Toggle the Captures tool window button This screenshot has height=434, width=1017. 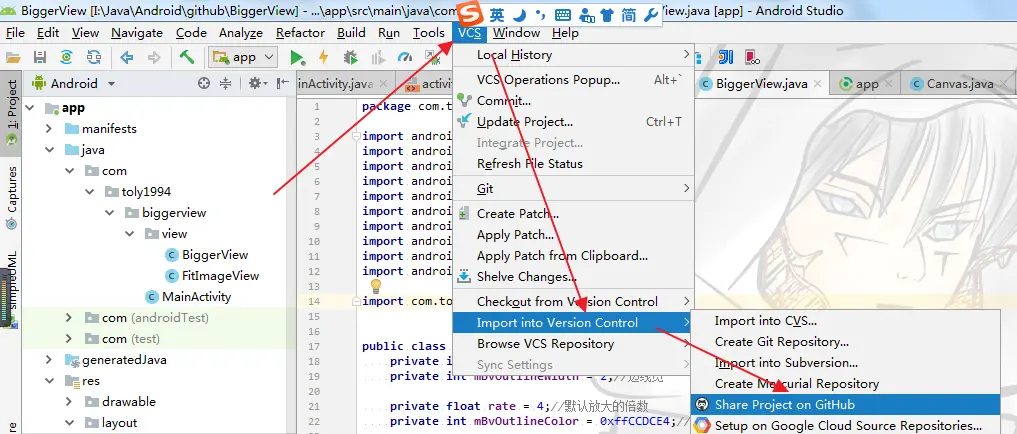12,198
